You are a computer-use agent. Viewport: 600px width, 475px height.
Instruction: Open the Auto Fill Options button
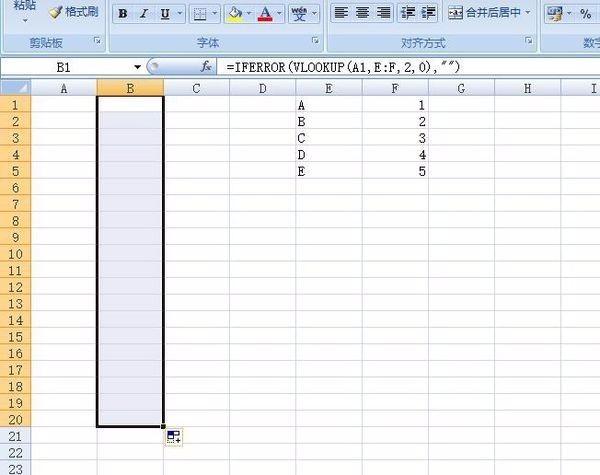click(173, 436)
